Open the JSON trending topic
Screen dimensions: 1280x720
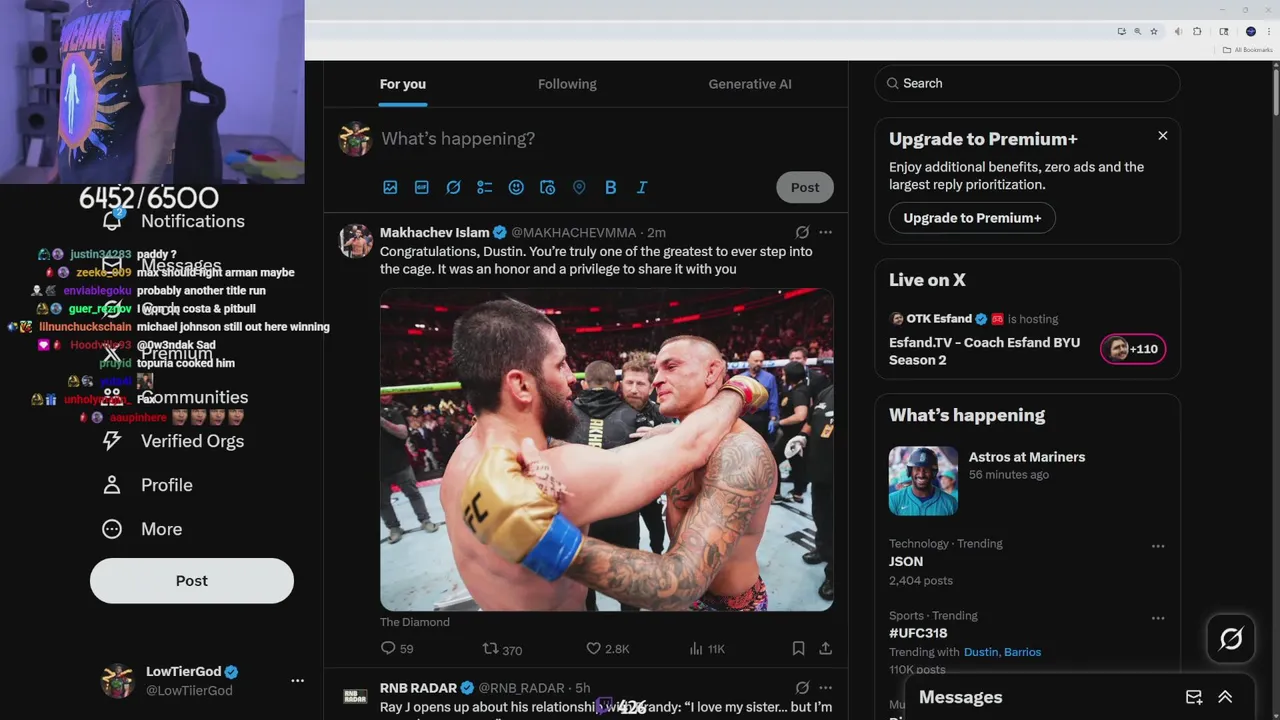point(906,562)
